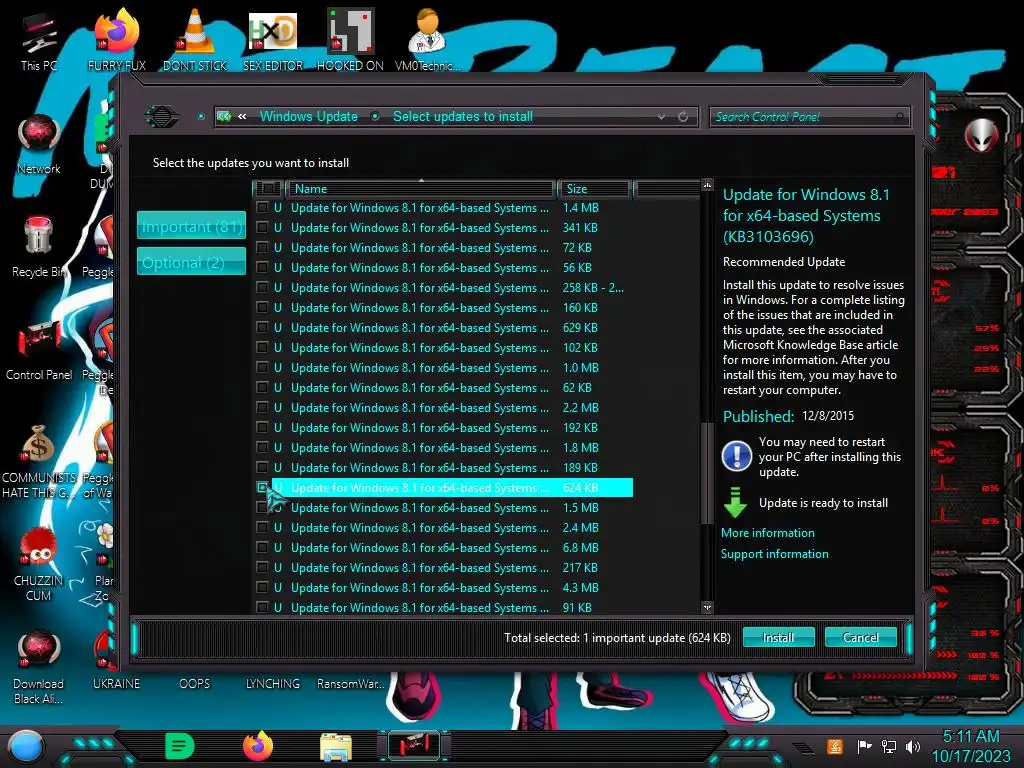The height and width of the screenshot is (768, 1024).
Task: Click the Install button
Action: click(778, 637)
